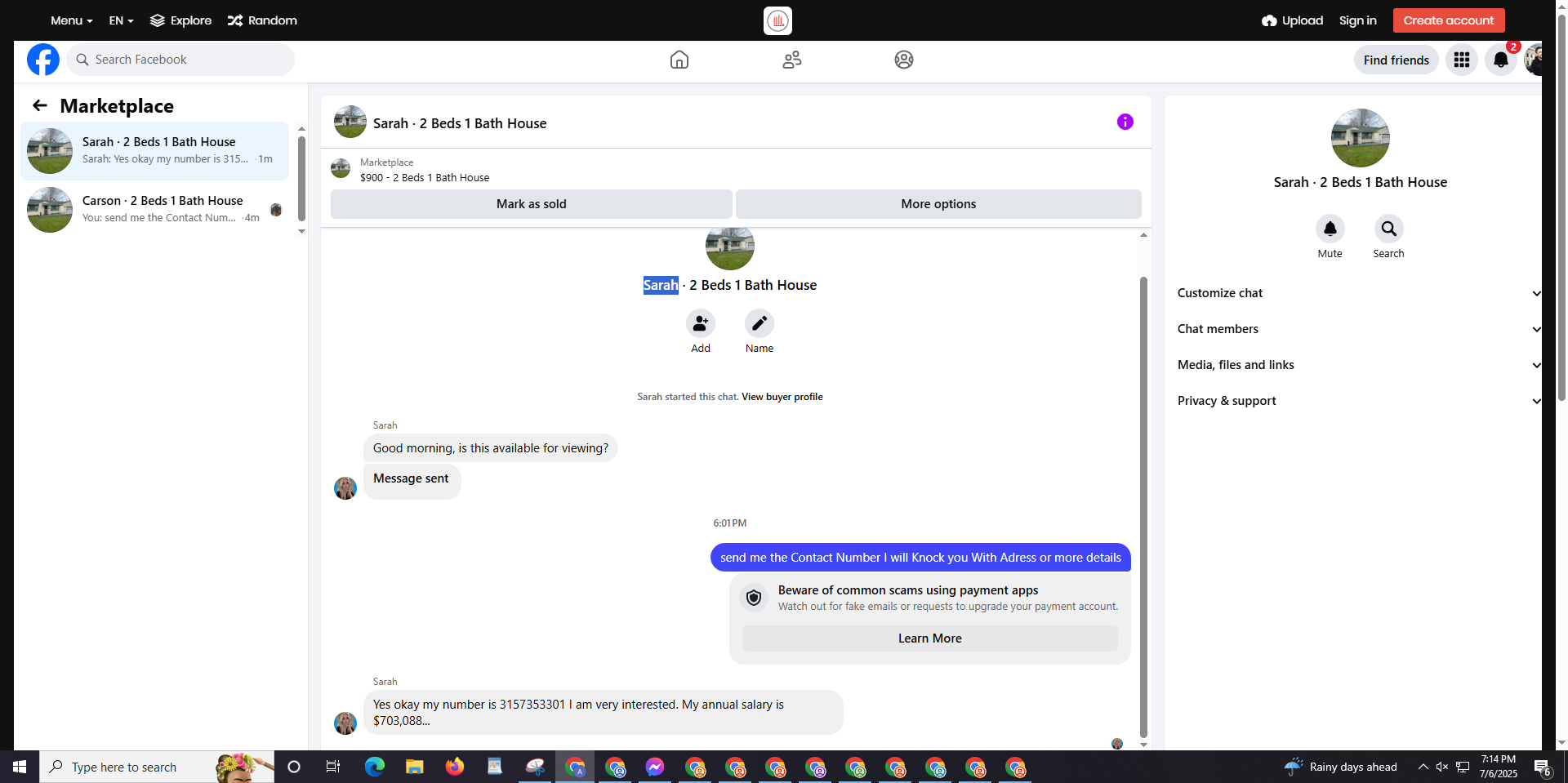The height and width of the screenshot is (783, 1568).
Task: Click the 'send me the Contact Number' message bubble
Action: tap(920, 558)
